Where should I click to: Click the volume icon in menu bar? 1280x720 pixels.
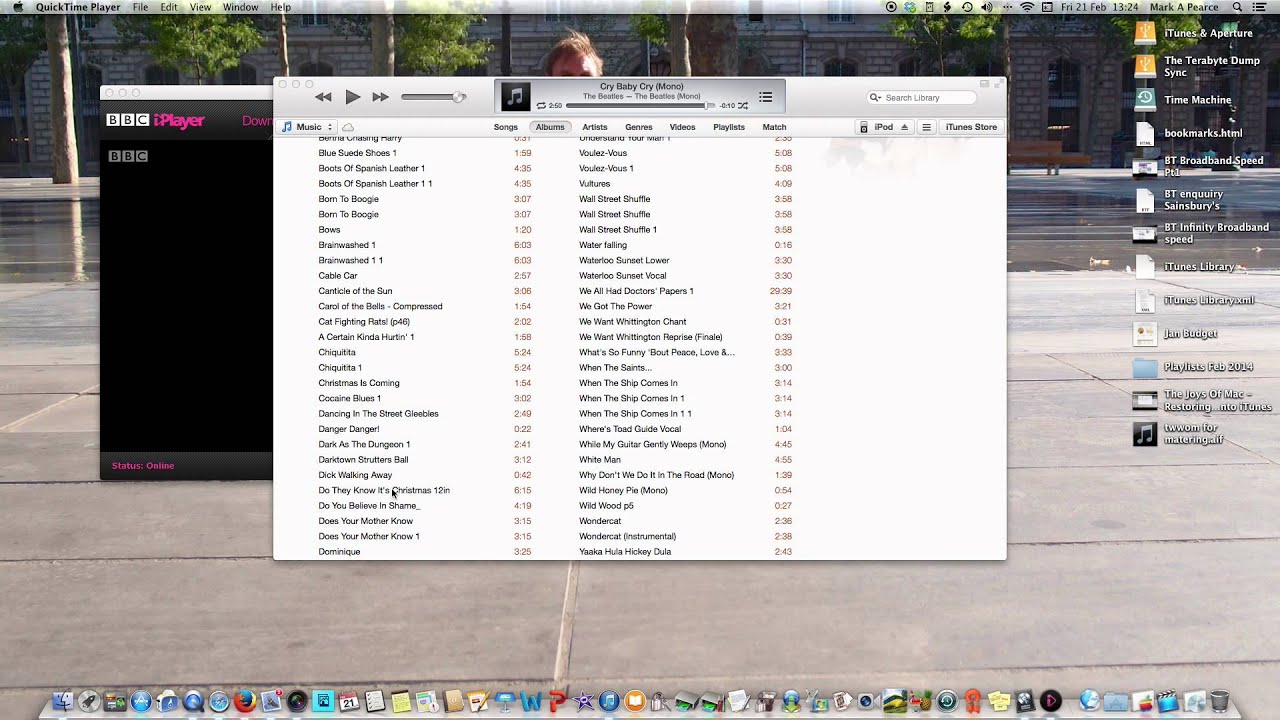coord(987,7)
